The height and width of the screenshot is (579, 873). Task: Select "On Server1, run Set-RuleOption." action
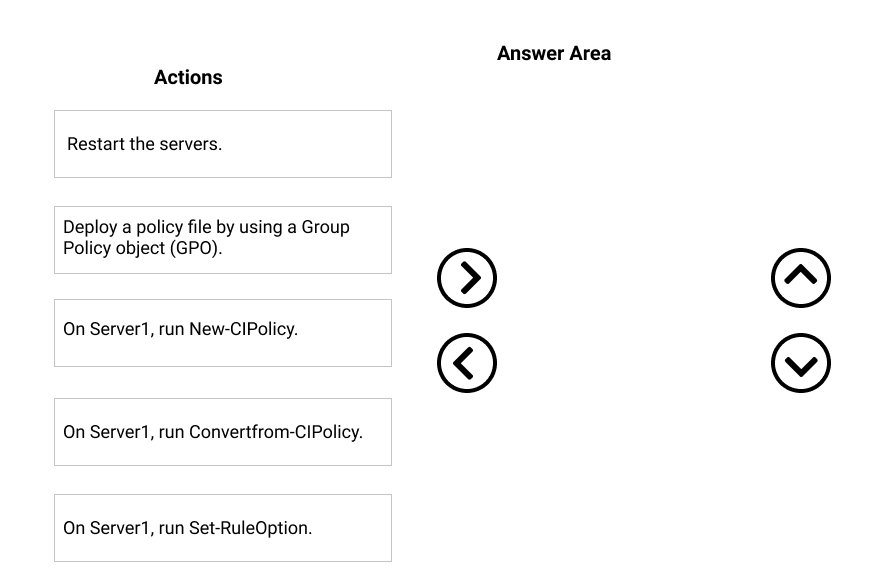tap(223, 528)
